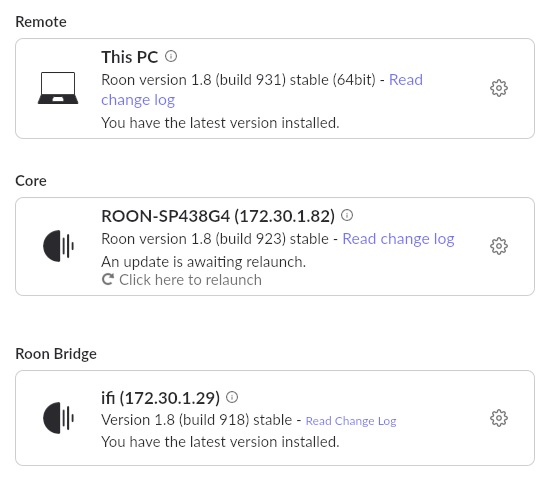This screenshot has width=557, height=492.
Task: Open settings gear for ROON-SP438G4 core
Action: point(499,246)
